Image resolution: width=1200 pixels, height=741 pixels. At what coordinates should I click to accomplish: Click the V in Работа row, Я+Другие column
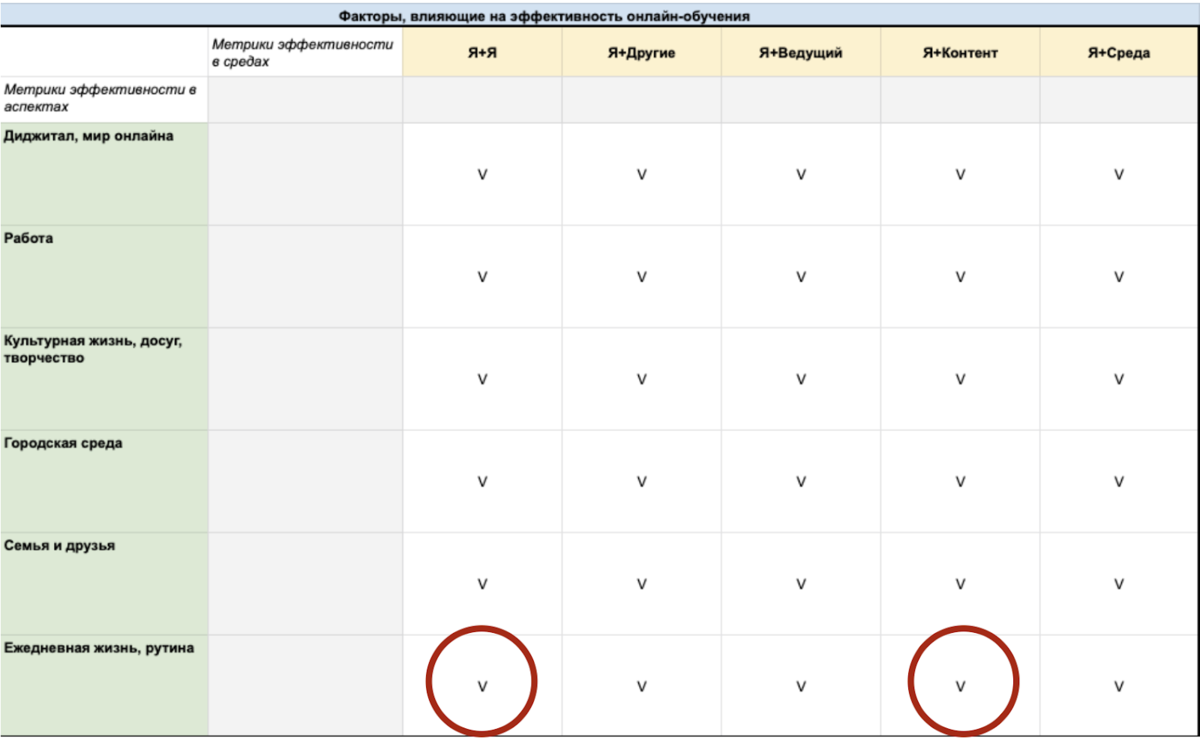pyautogui.click(x=641, y=277)
